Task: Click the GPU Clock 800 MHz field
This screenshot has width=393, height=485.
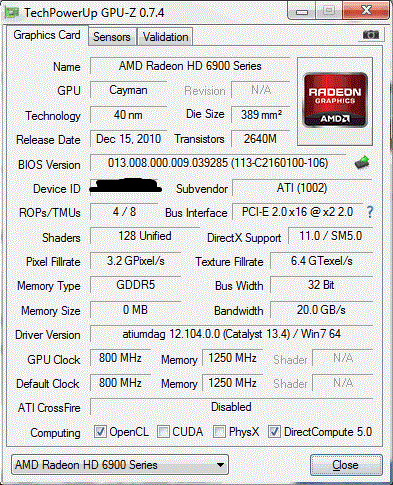Action: pos(120,358)
